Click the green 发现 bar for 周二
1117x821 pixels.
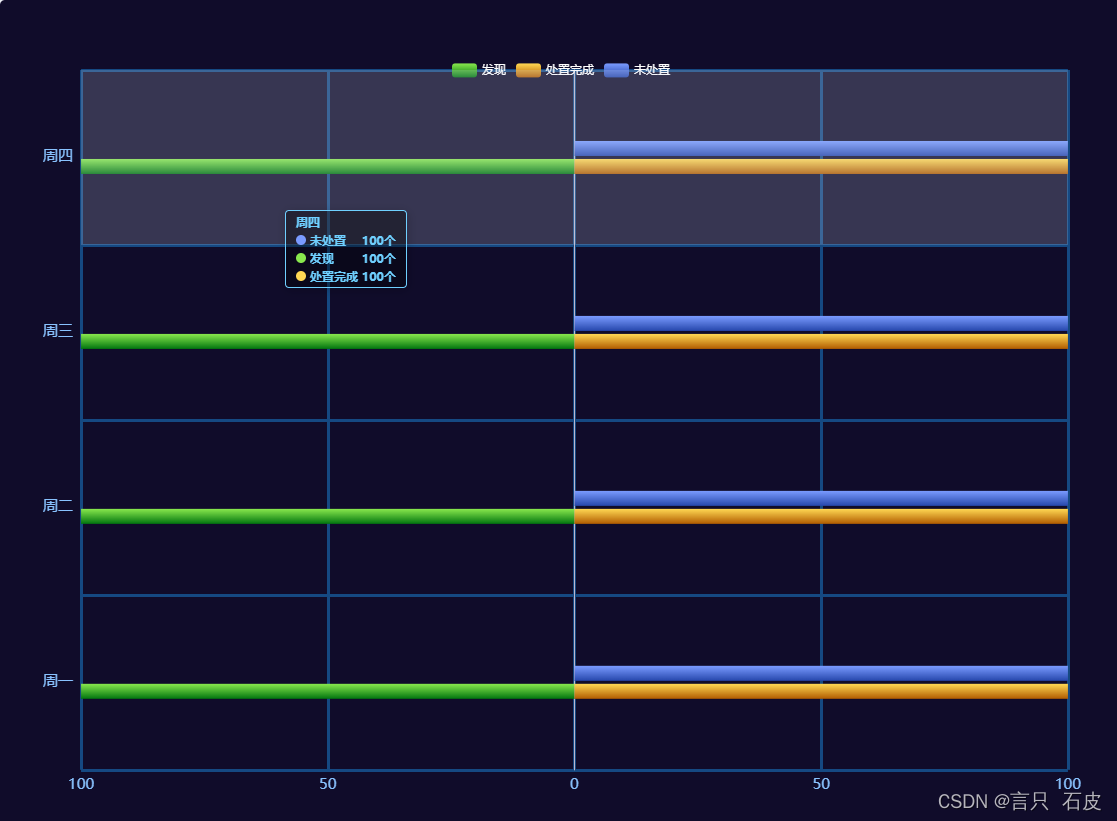(x=328, y=516)
